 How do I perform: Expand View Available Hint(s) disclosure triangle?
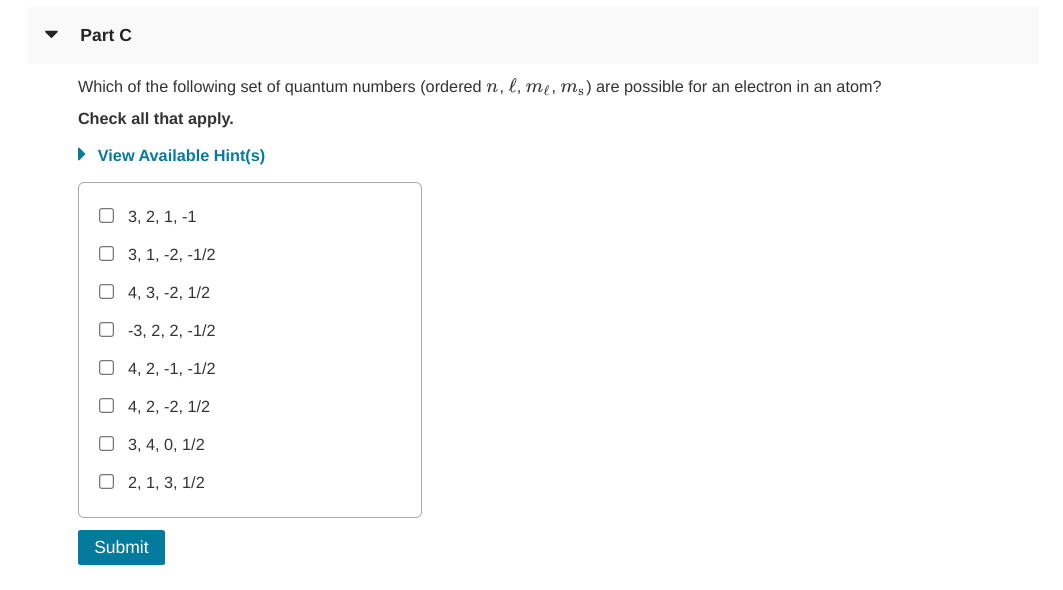(x=80, y=153)
